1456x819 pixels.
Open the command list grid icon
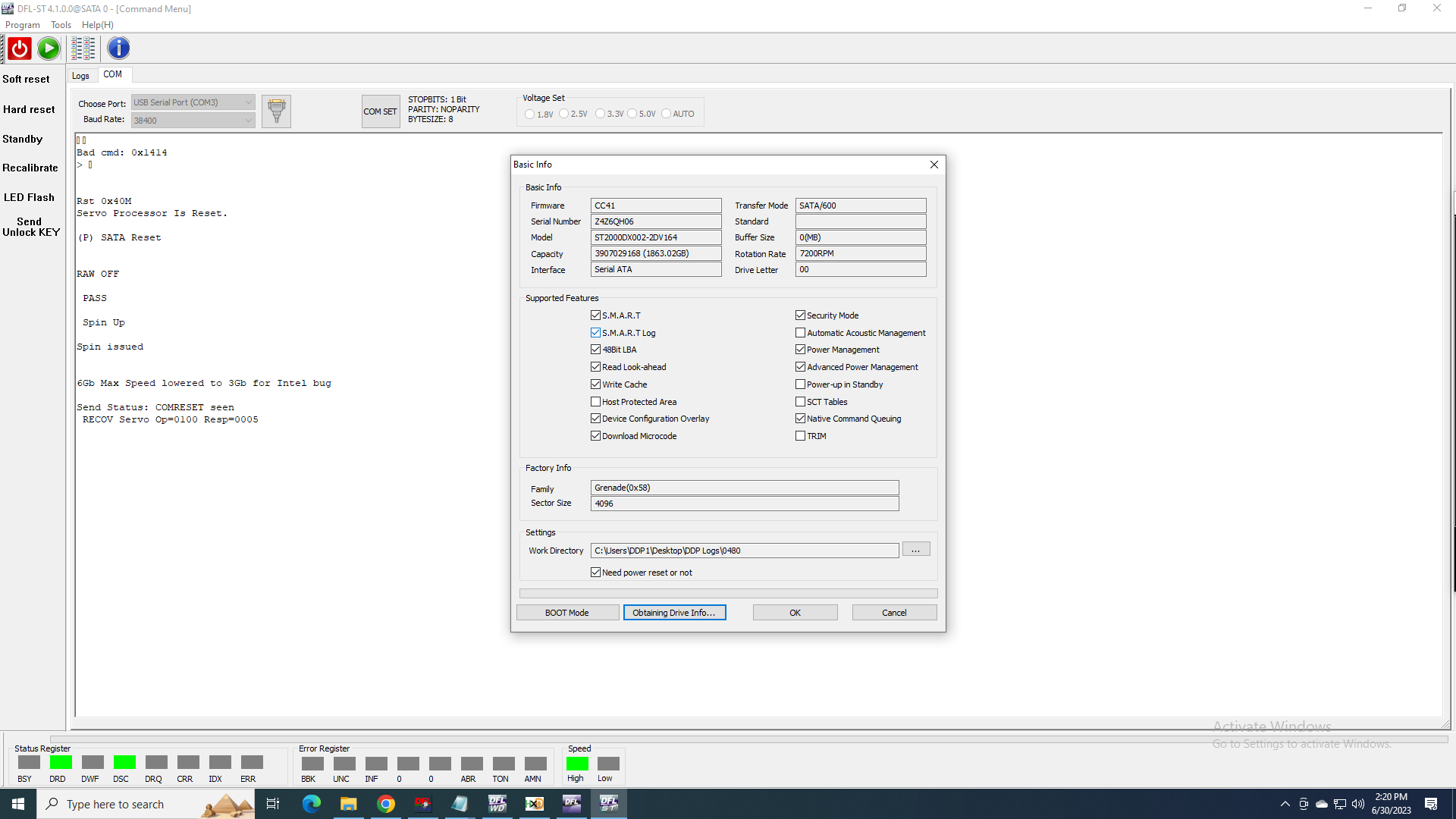(x=83, y=49)
